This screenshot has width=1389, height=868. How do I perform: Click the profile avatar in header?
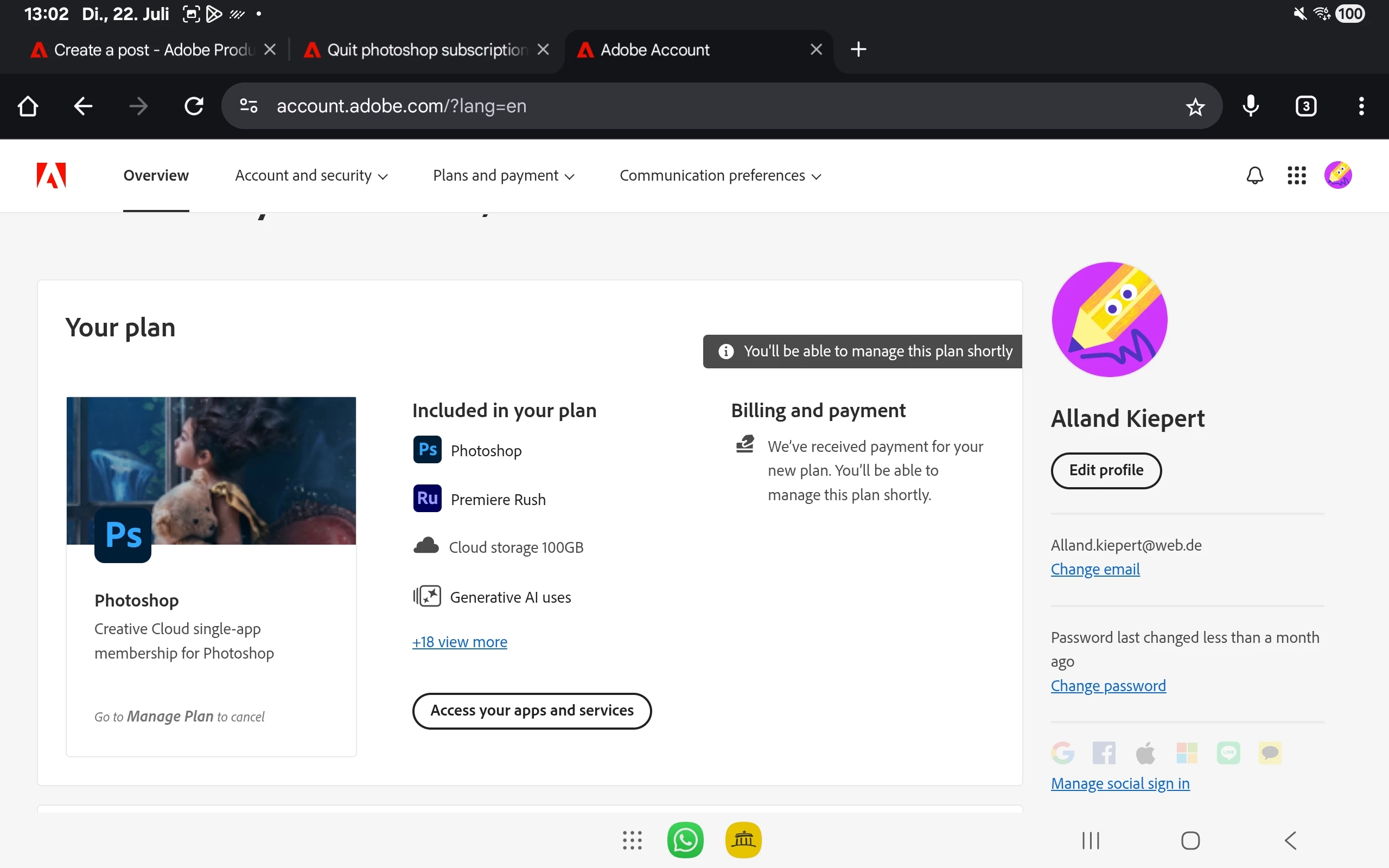tap(1338, 175)
